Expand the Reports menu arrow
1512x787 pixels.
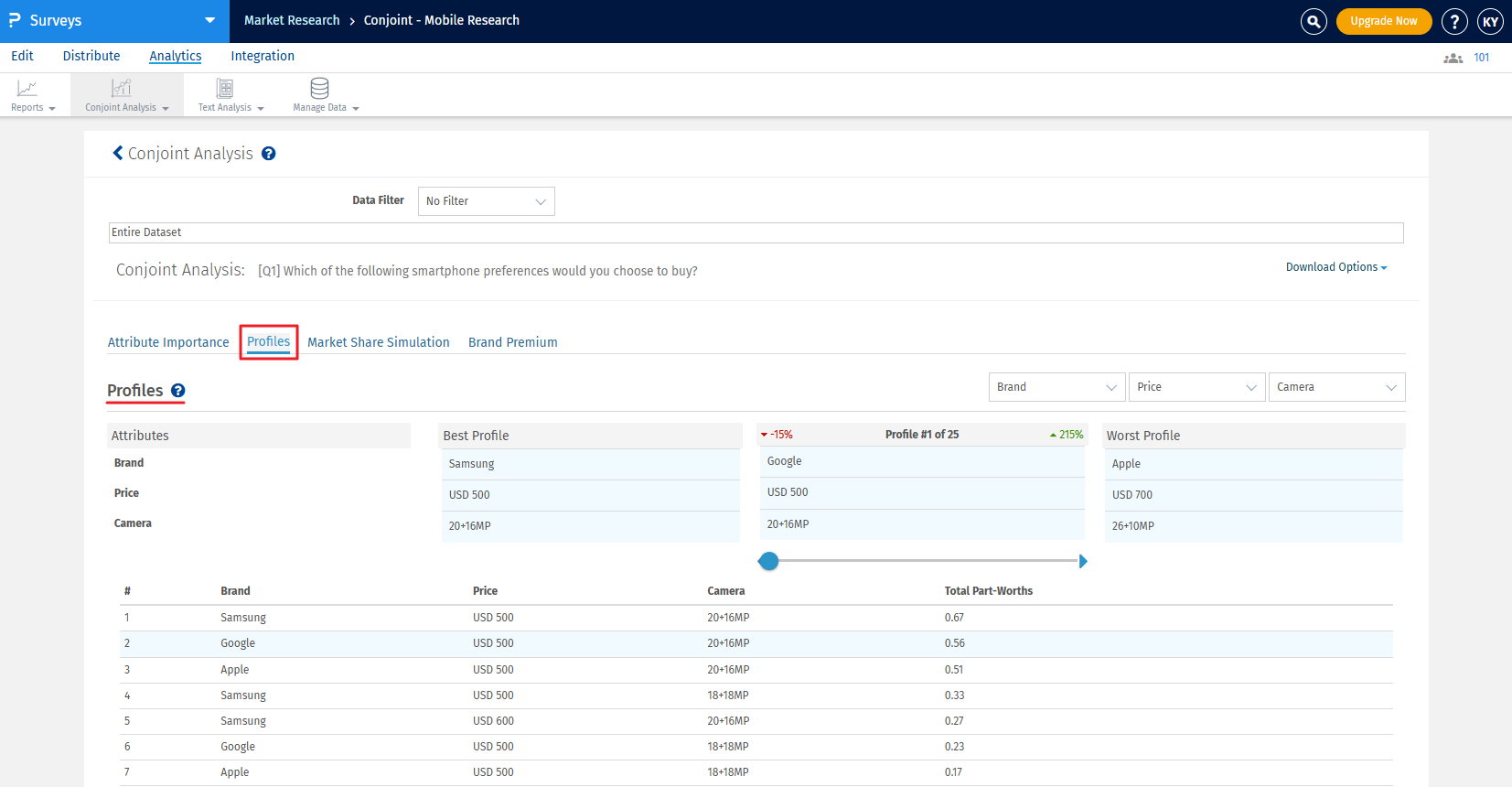pyautogui.click(x=52, y=109)
